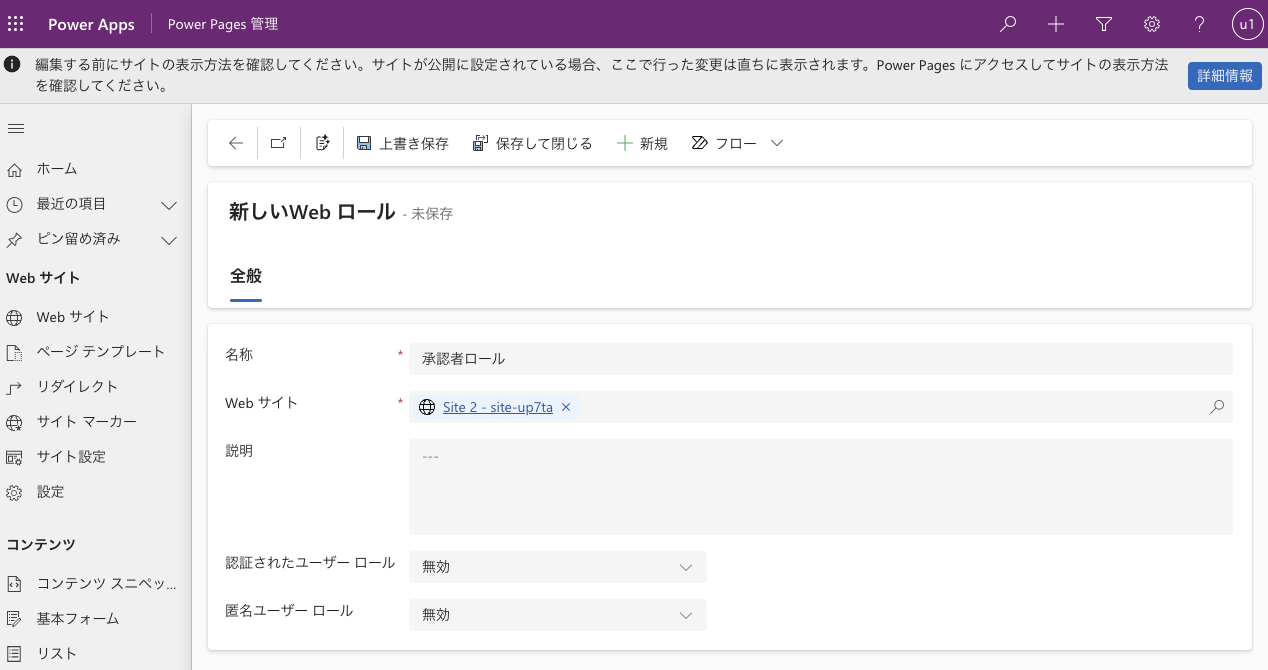
Task: Open サイト設定 in the left navigation
Action: click(x=71, y=457)
